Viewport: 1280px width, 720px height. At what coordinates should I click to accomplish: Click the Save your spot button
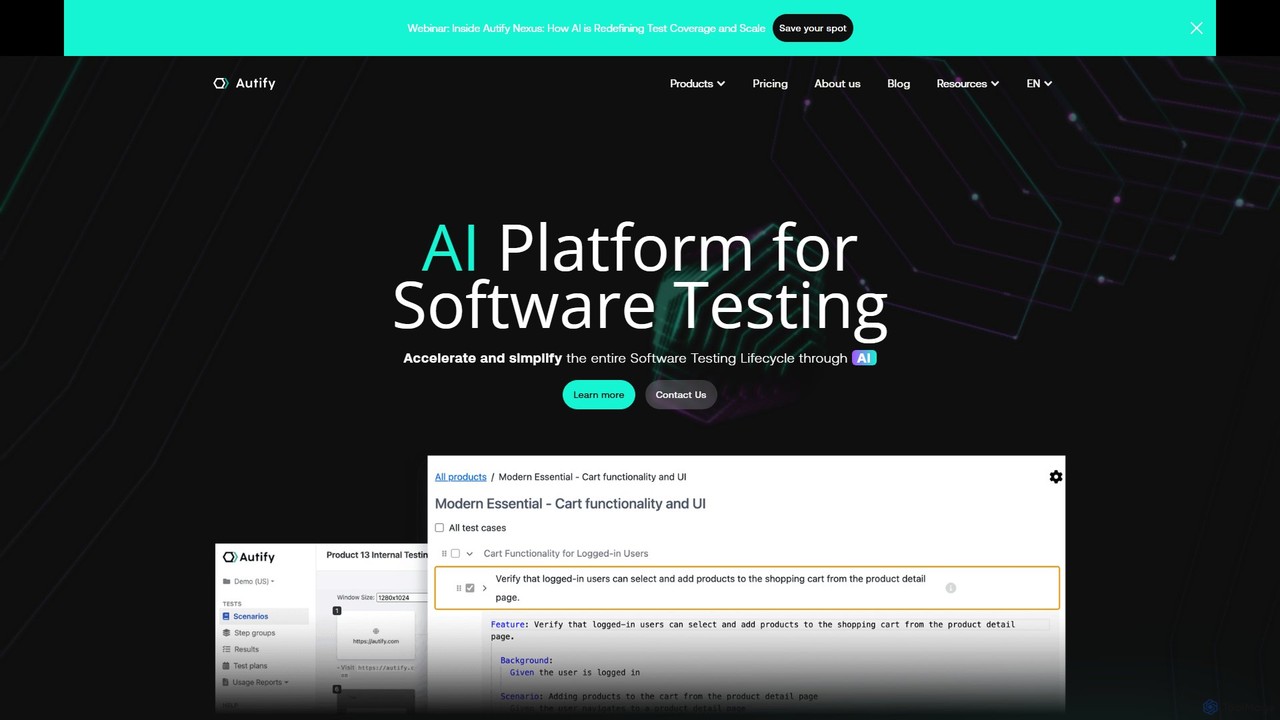coord(812,28)
